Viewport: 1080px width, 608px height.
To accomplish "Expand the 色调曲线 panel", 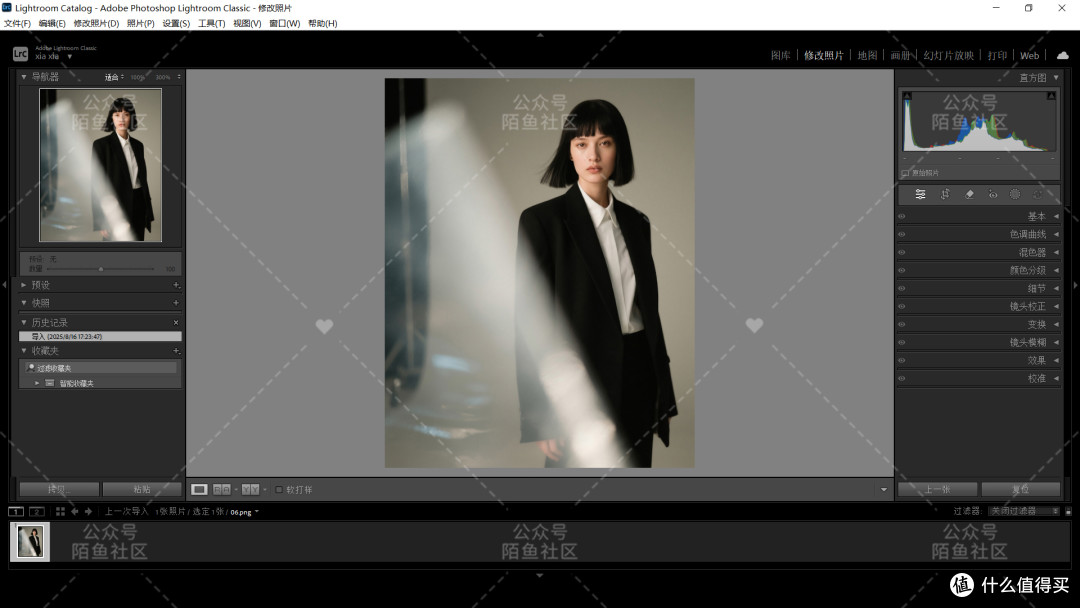I will point(1056,234).
